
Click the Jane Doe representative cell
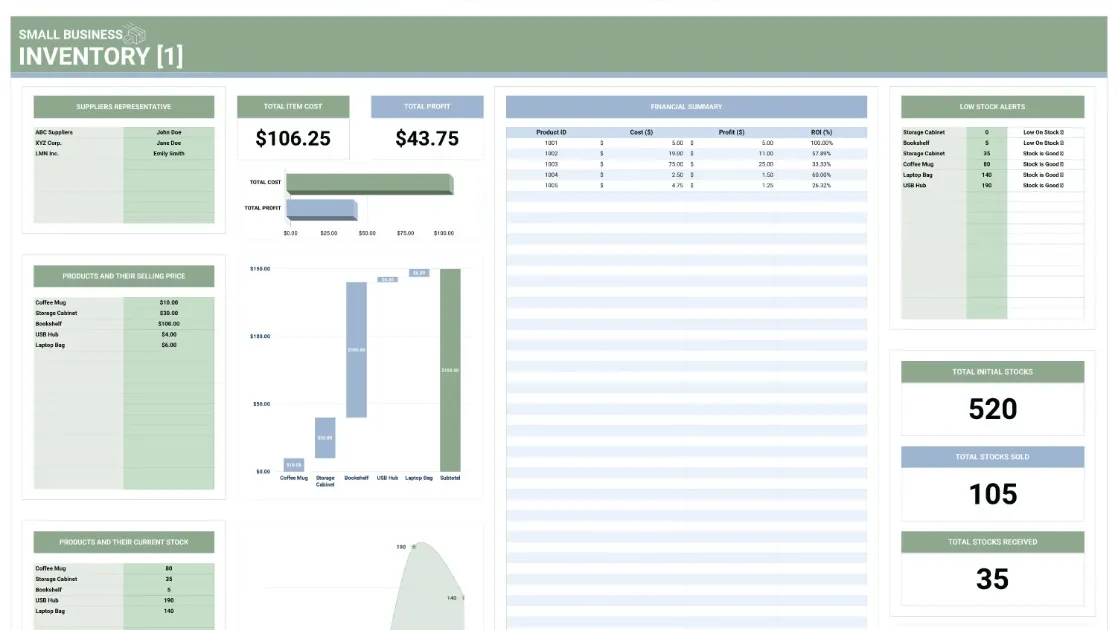169,143
